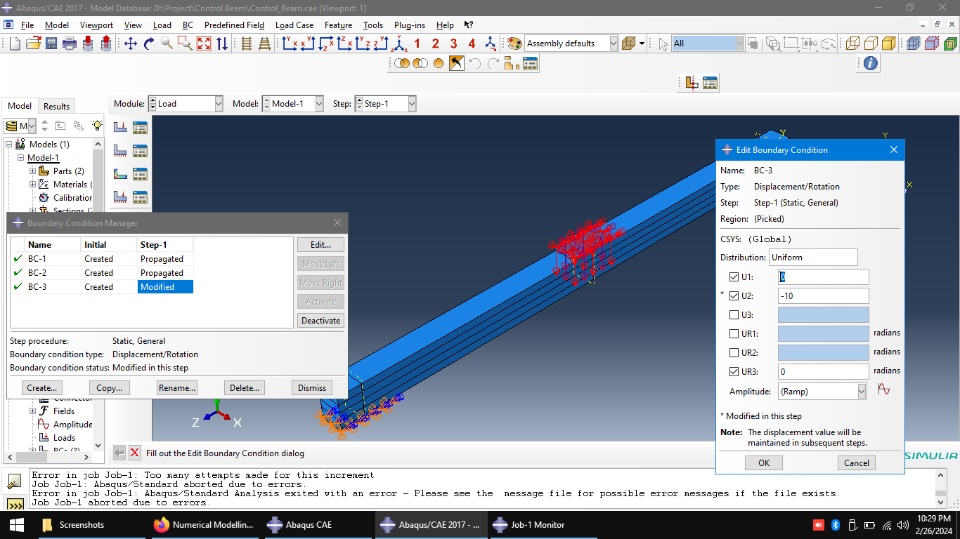
Task: Click Dismiss in Boundary Condition Manager
Action: coord(312,388)
